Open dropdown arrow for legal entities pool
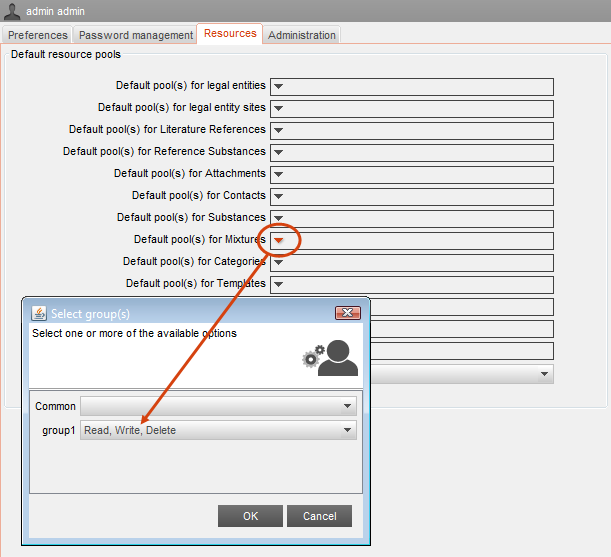Image resolution: width=611 pixels, height=557 pixels. [278, 87]
